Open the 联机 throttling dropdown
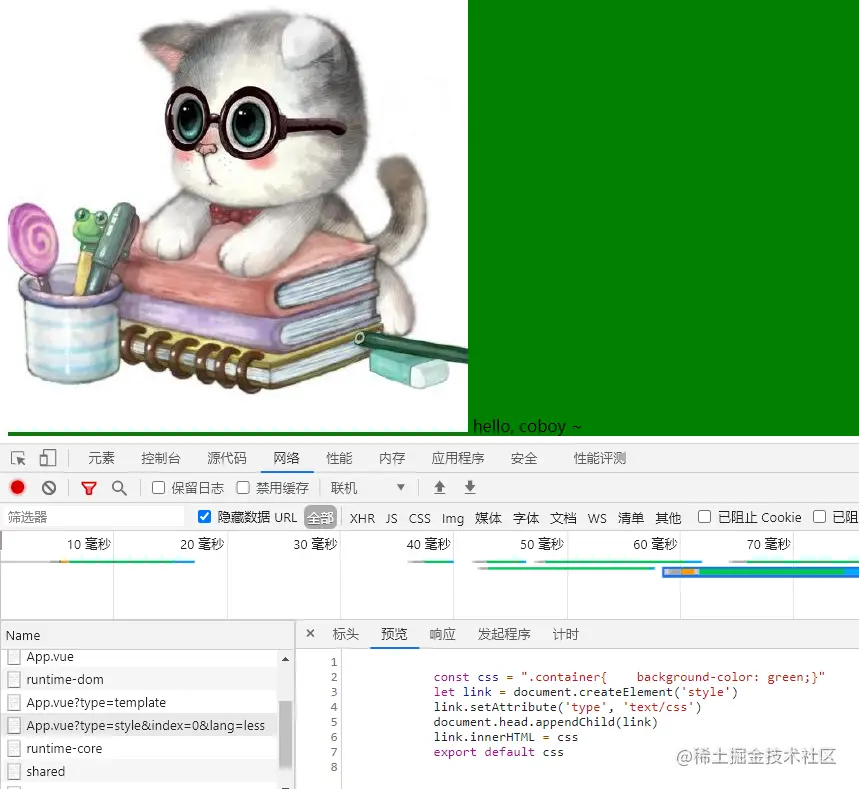Screen dimensions: 859x789 coord(368,488)
